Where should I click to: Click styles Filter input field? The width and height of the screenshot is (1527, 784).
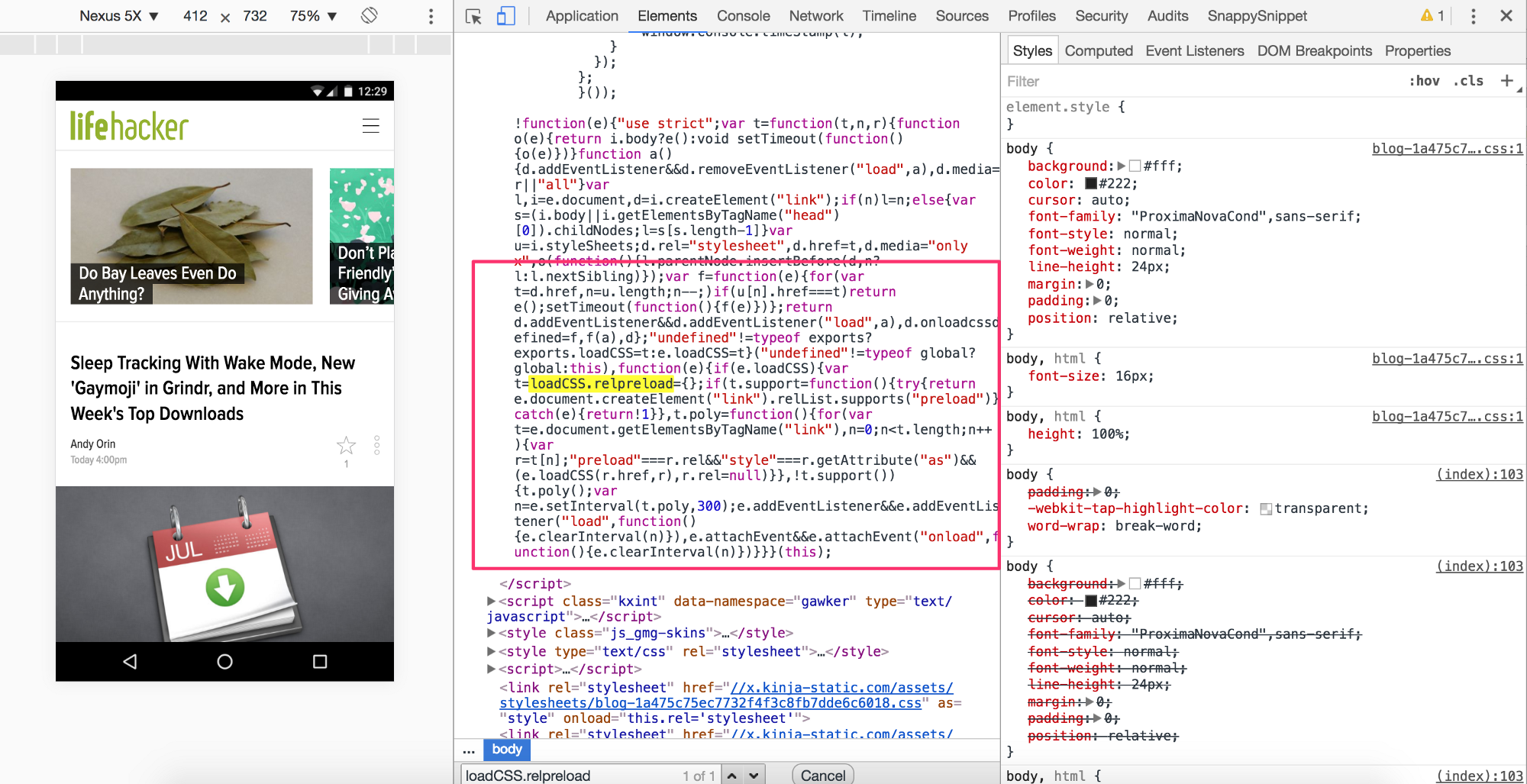click(1203, 81)
